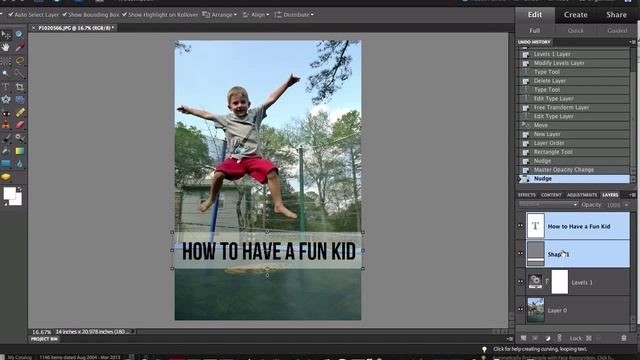Switch to the Edit tab
Image resolution: width=640 pixels, height=360 pixels.
point(535,15)
